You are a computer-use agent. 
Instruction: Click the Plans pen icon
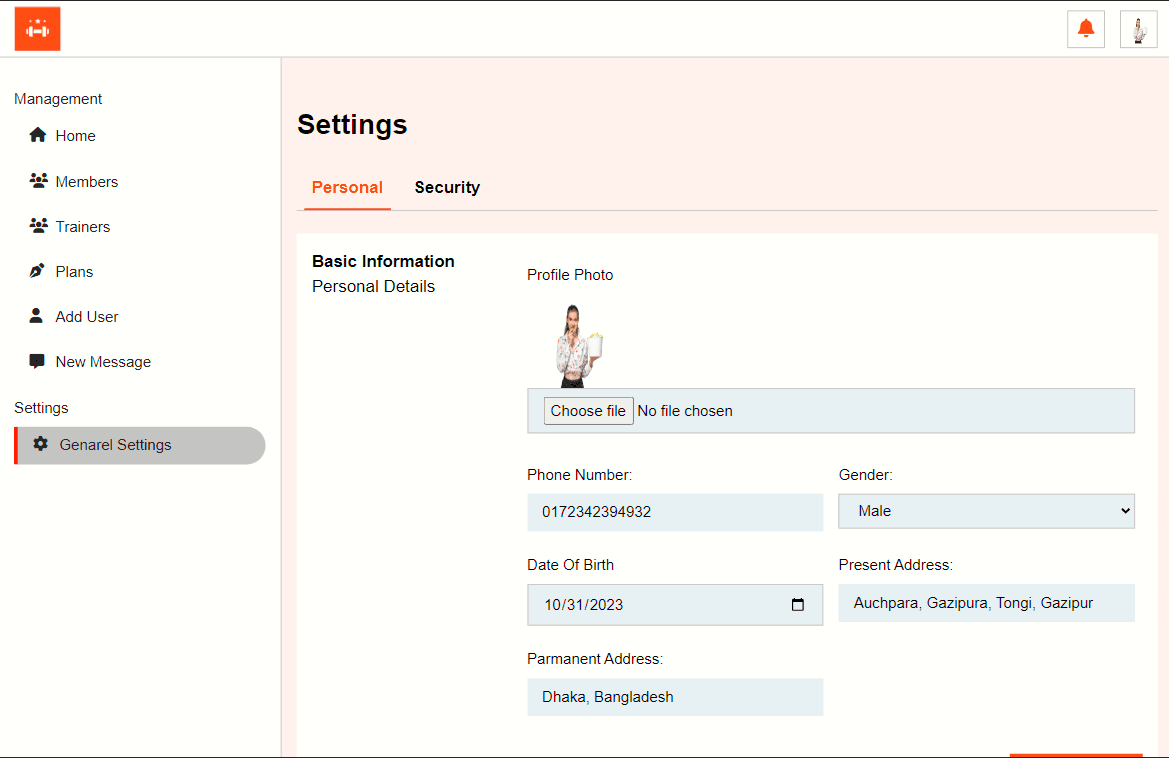tap(37, 271)
